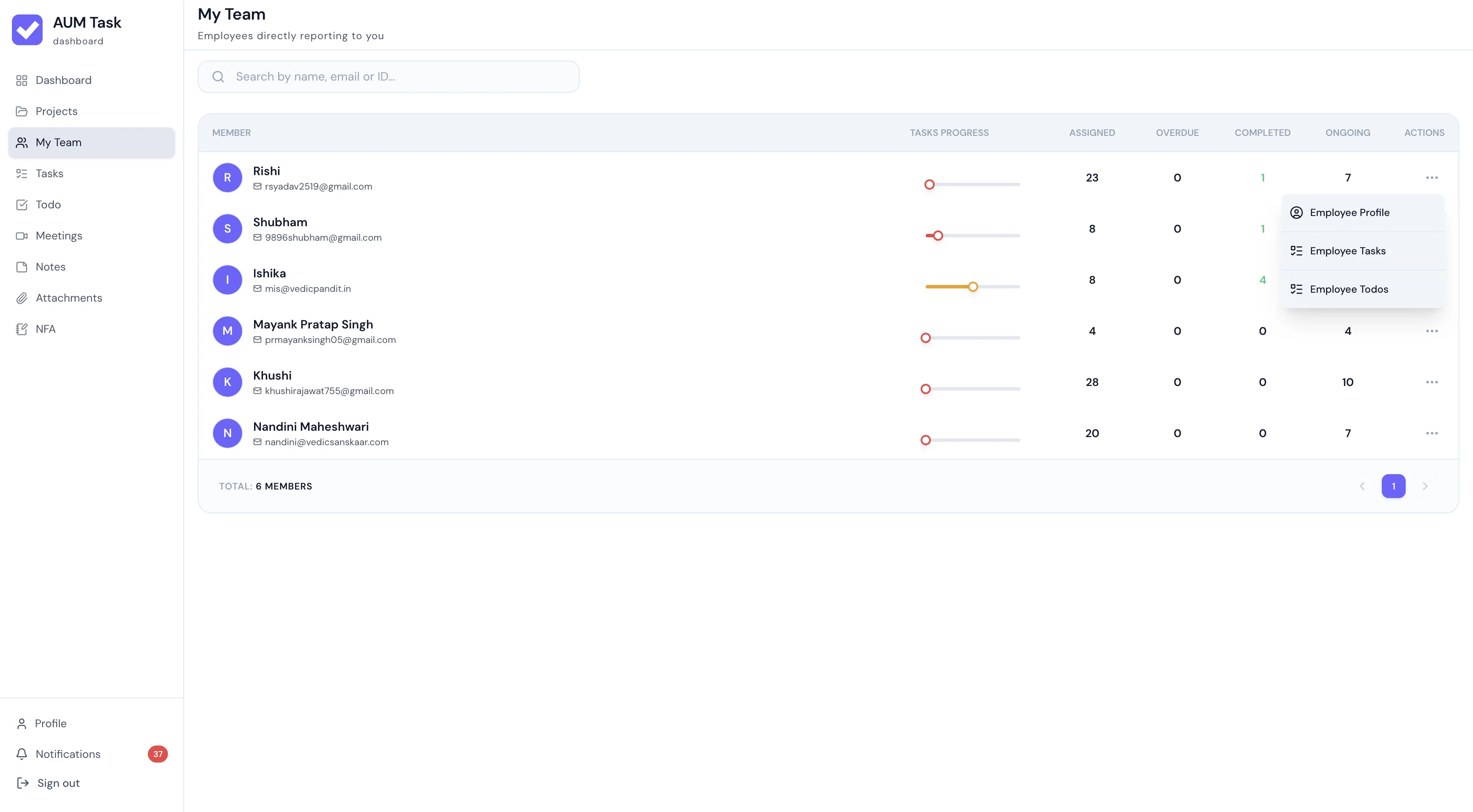Viewport: 1473px width, 812px height.
Task: Open the actions menu for Mayank Pratap Singh
Action: tap(1431, 331)
